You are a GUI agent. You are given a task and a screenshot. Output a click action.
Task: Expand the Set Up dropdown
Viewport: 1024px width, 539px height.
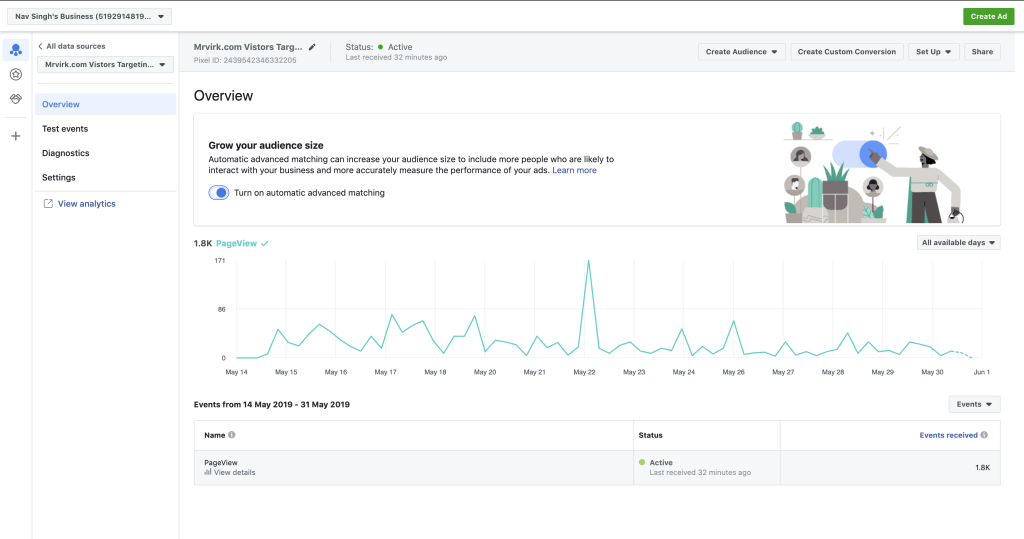coord(933,52)
